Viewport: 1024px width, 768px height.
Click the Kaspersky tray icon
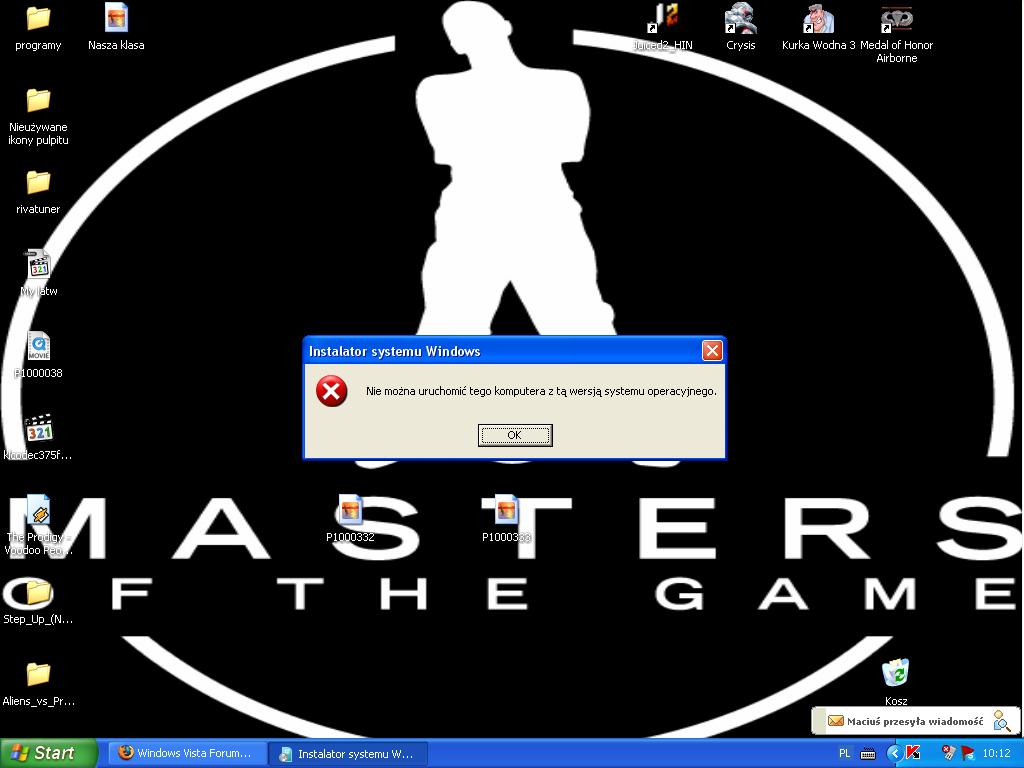click(x=913, y=754)
